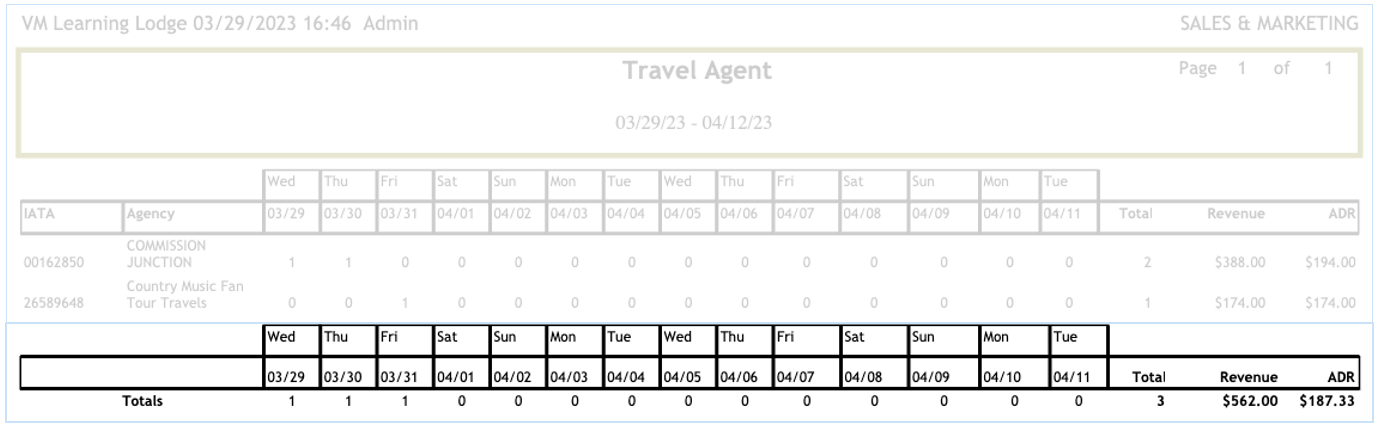Click the $194.00 ADR value
1379x429 pixels.
[1330, 263]
